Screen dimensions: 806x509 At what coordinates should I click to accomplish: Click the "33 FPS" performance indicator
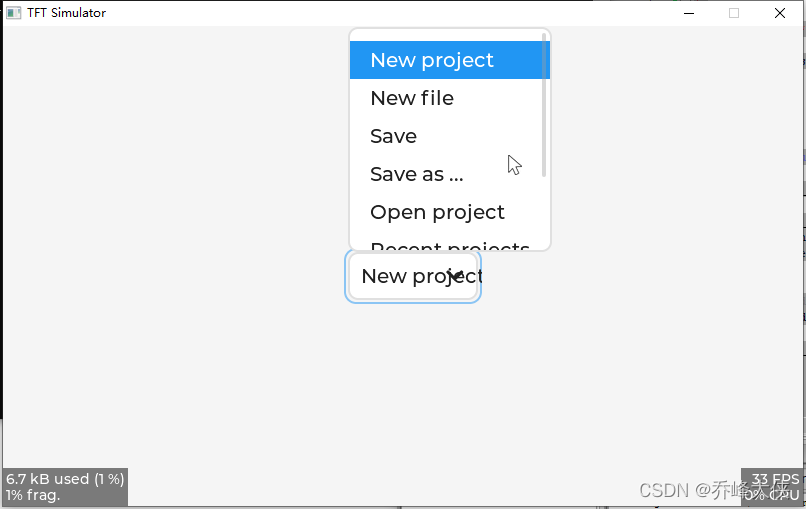tap(775, 479)
